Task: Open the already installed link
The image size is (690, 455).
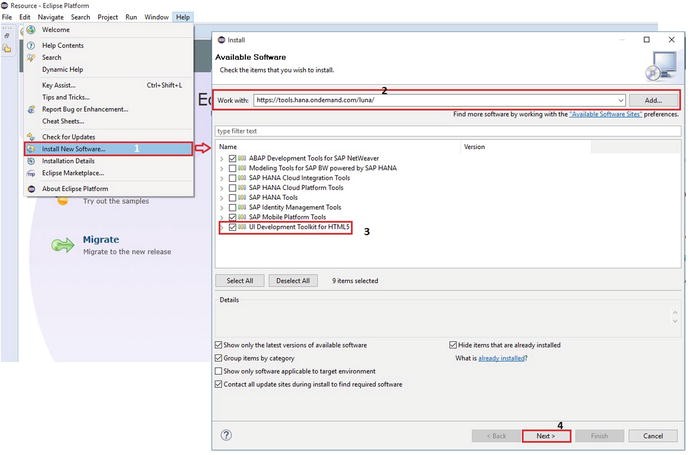Action: point(502,358)
